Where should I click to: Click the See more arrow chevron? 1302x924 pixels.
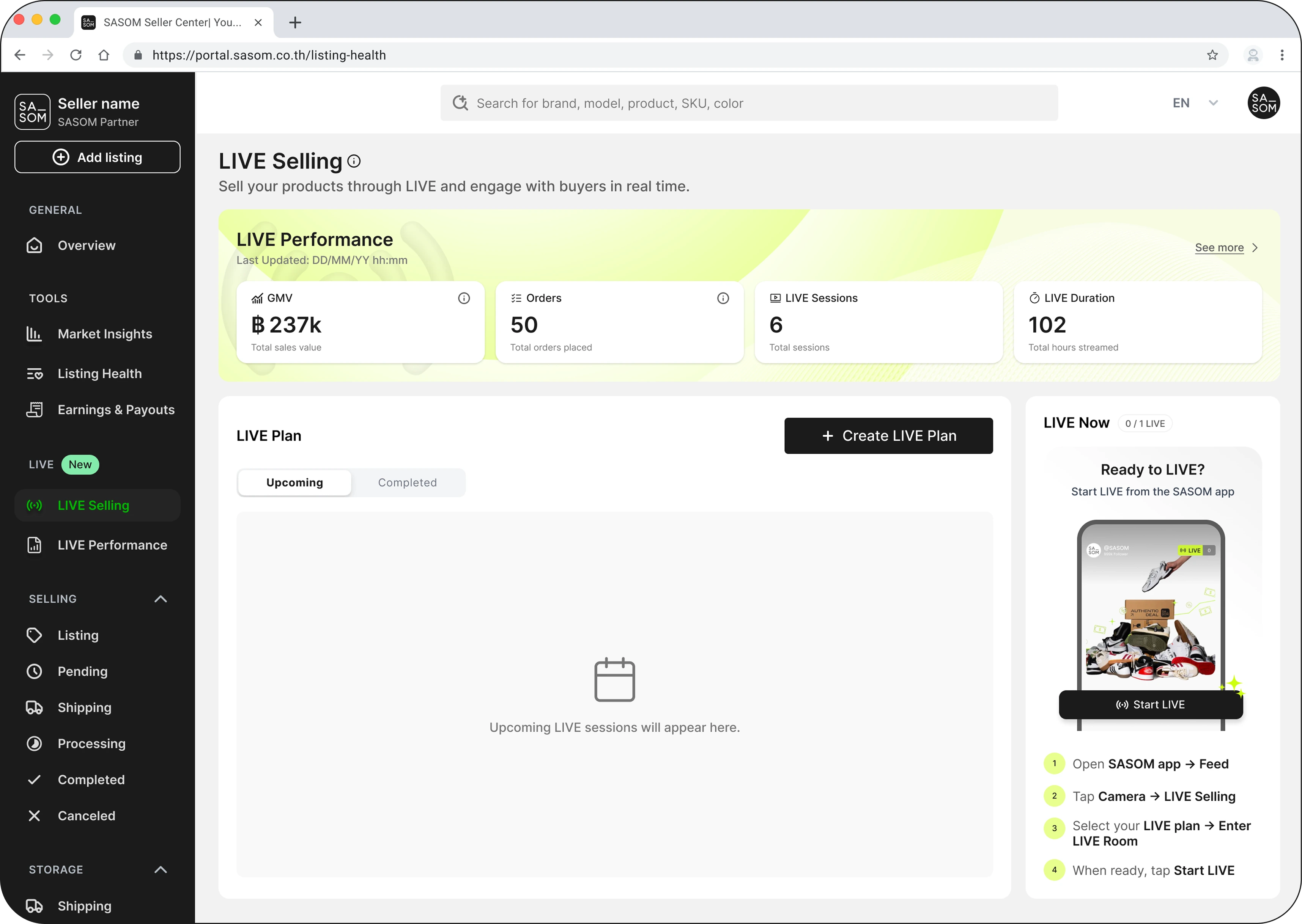[1255, 247]
